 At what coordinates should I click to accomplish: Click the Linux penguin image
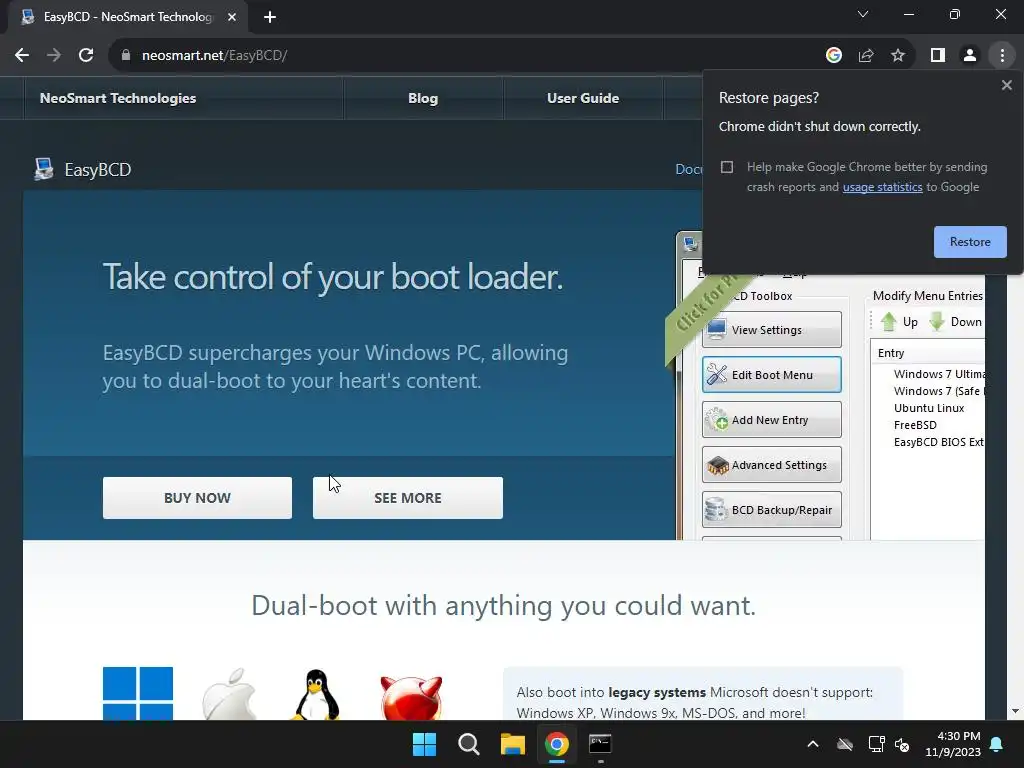click(316, 694)
